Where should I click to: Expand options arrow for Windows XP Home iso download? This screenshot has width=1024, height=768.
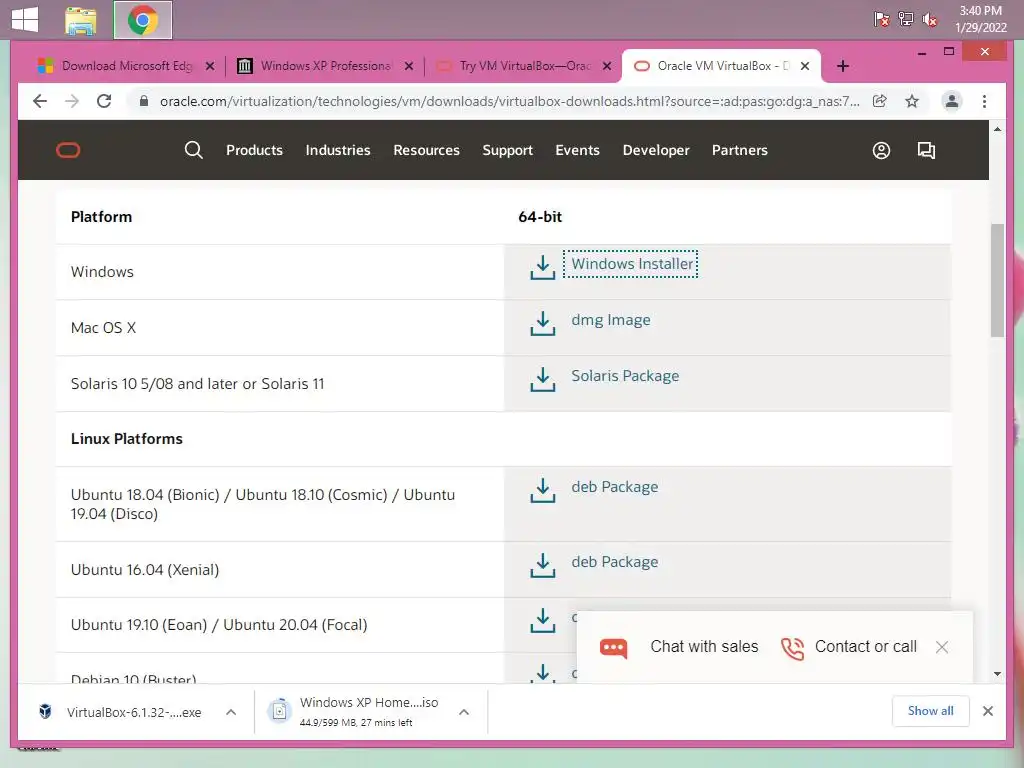click(464, 712)
